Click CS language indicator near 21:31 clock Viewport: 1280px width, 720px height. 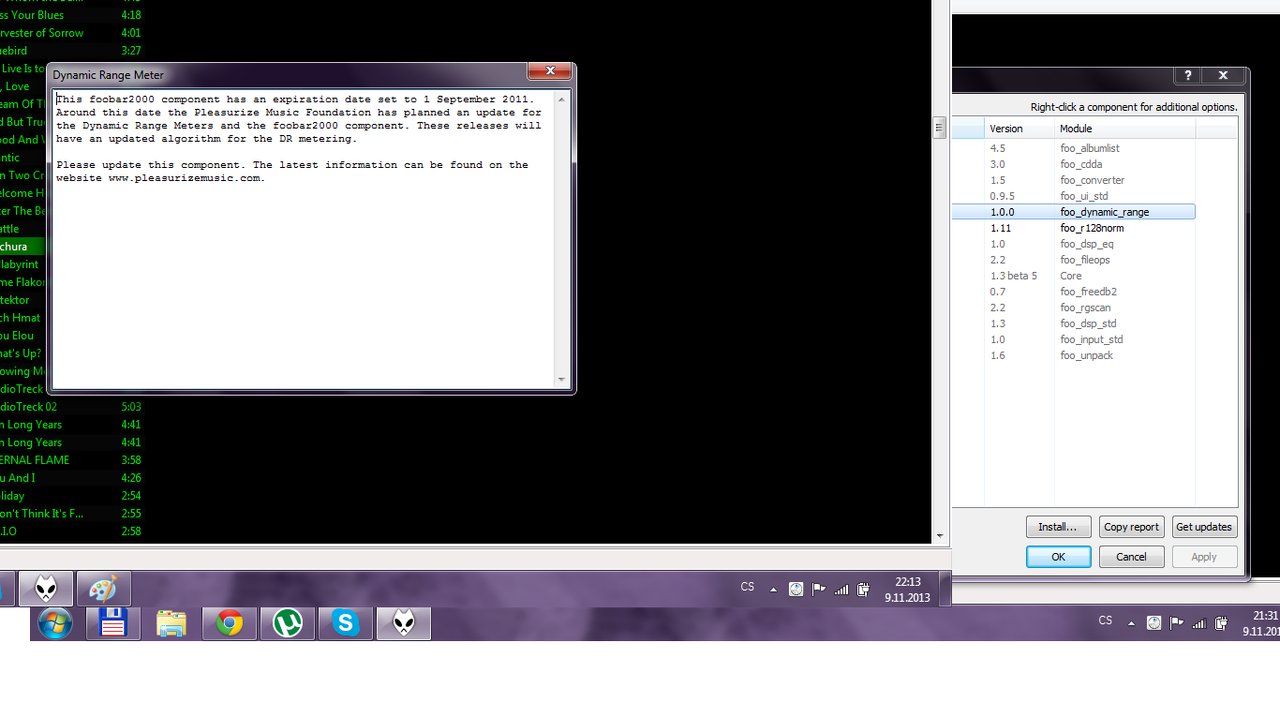[x=1105, y=621]
